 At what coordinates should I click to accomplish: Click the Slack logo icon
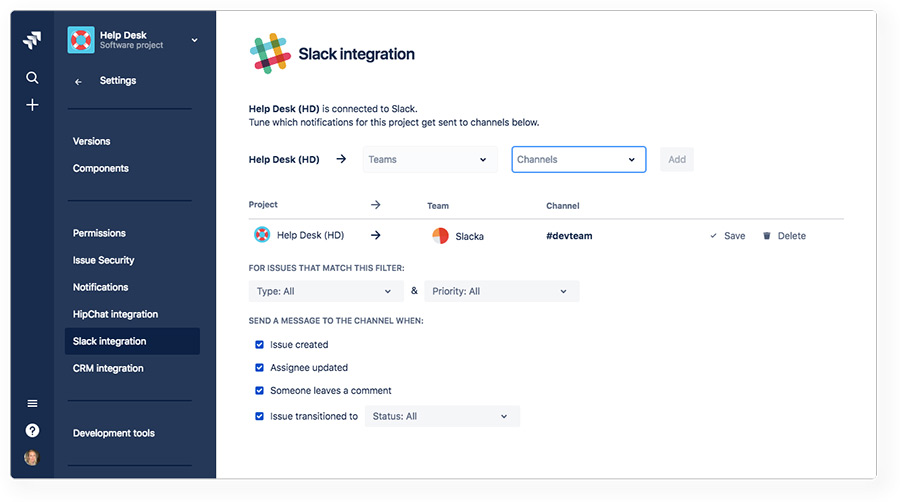click(270, 53)
